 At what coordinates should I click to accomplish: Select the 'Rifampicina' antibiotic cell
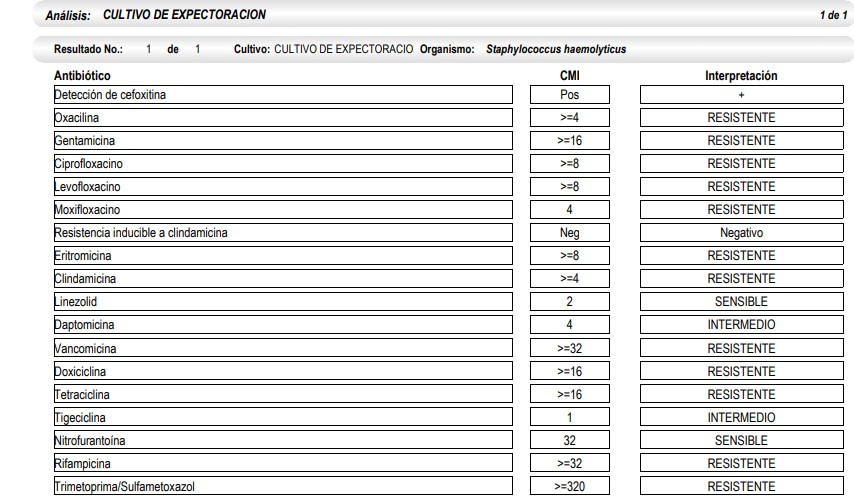pos(283,463)
